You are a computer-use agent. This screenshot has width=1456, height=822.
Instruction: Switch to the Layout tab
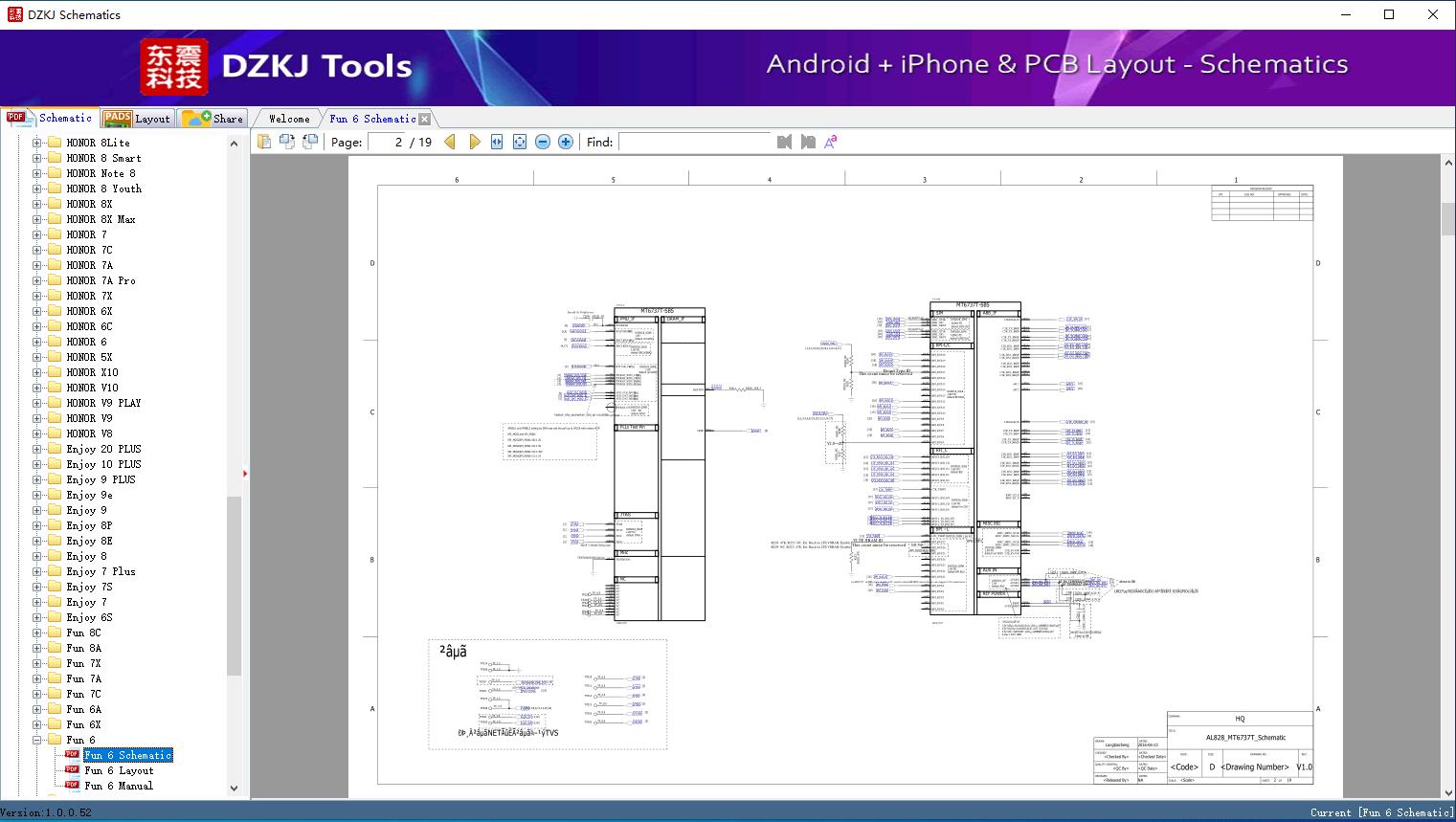[137, 119]
